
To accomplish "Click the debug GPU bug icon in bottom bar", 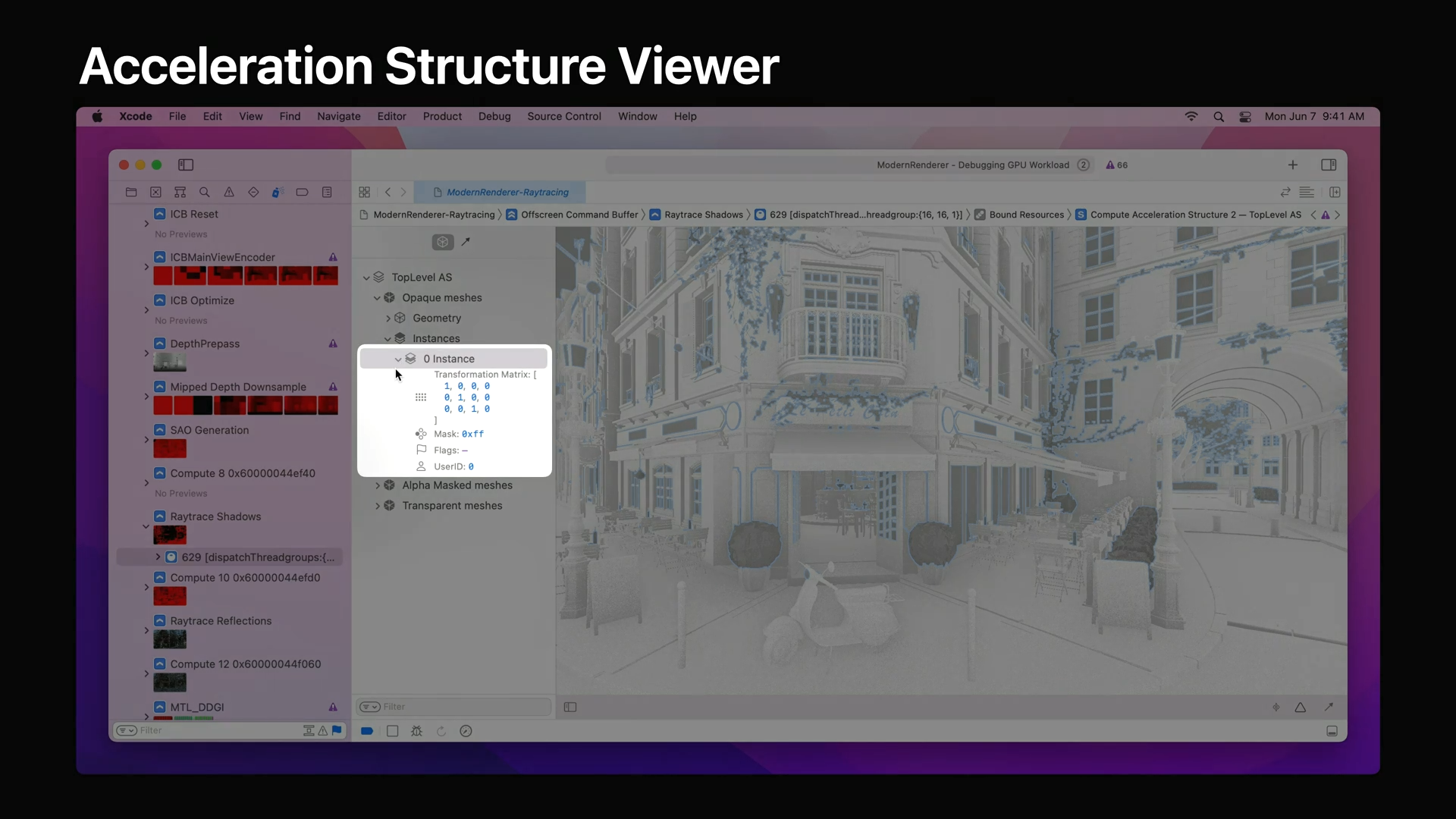I will pyautogui.click(x=416, y=731).
